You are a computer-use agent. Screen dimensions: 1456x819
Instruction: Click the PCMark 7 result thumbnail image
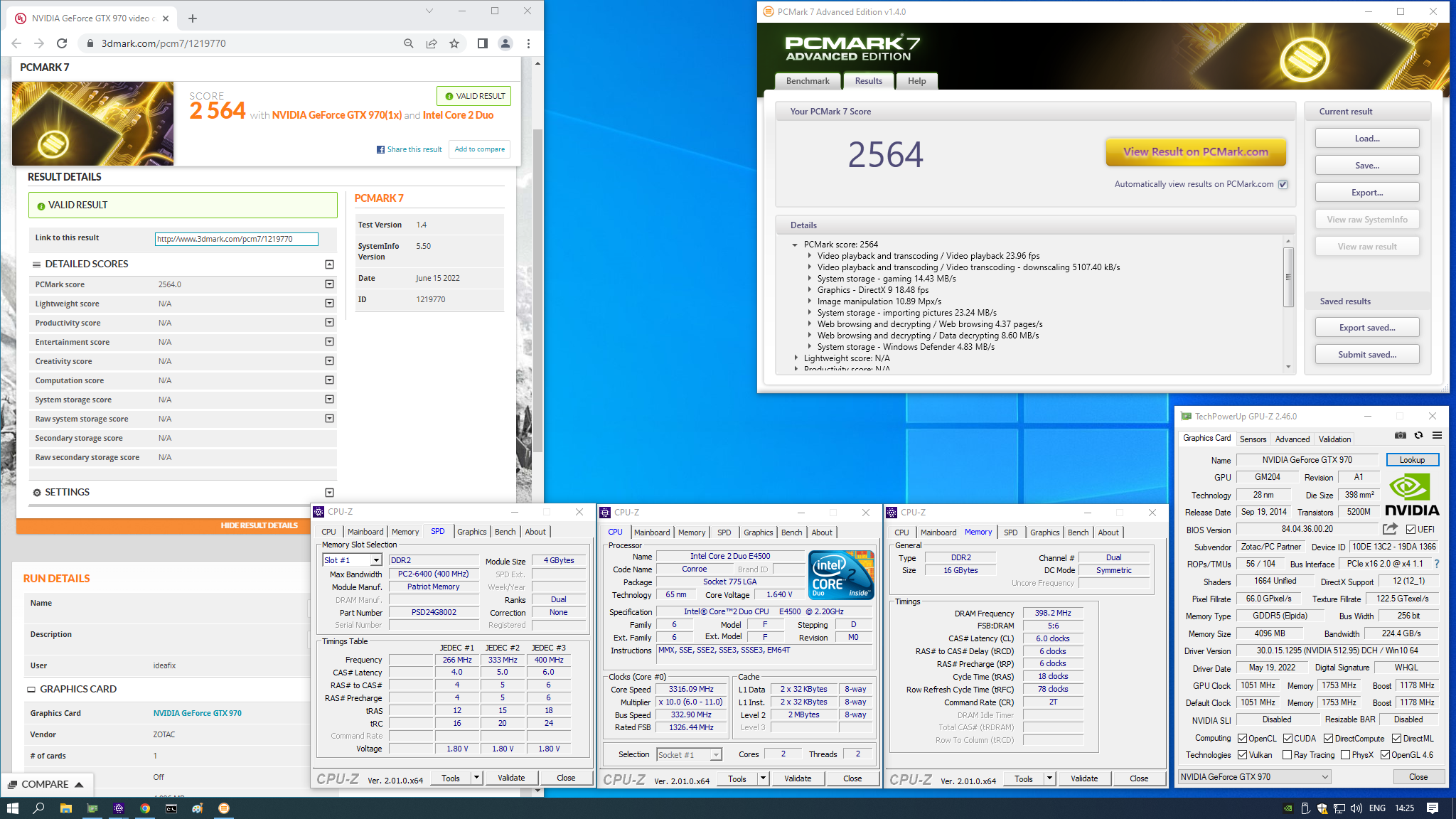point(92,124)
